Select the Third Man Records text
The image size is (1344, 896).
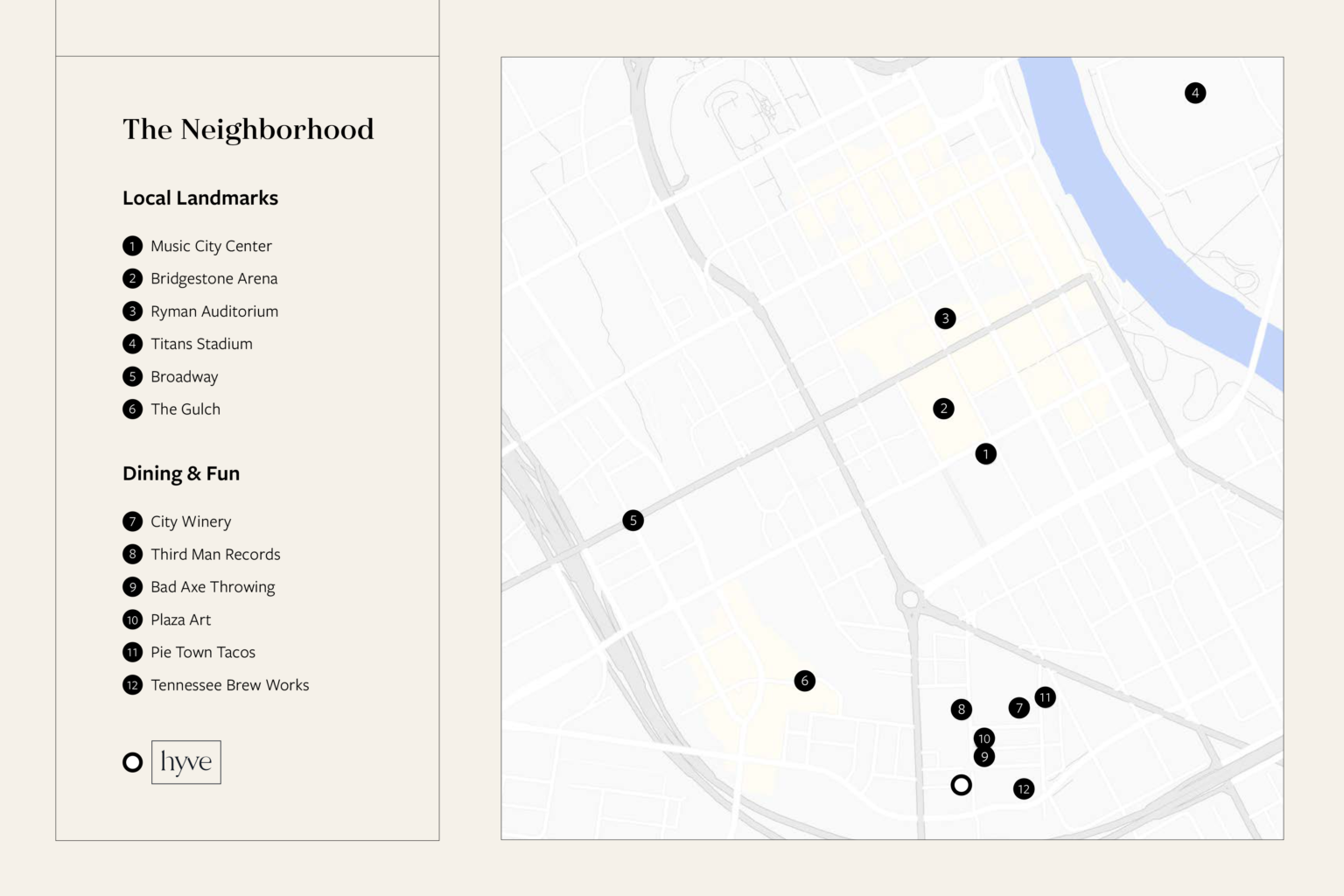coord(215,554)
